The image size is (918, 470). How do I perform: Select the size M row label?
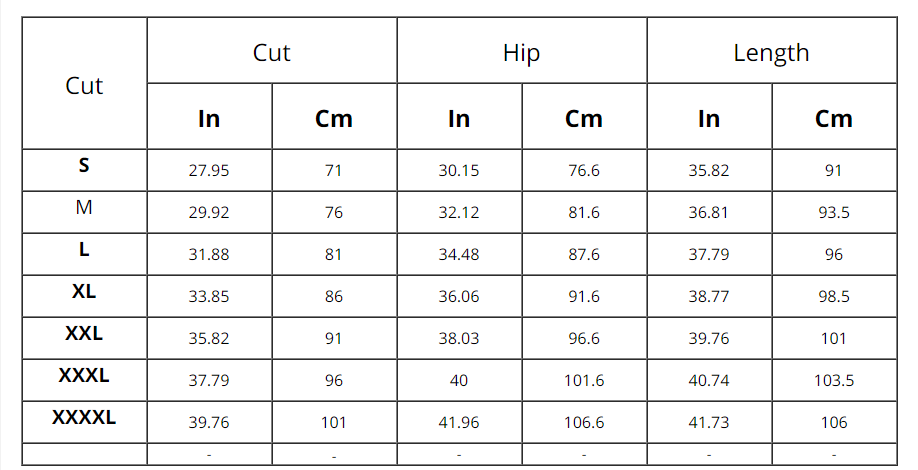[x=84, y=208]
